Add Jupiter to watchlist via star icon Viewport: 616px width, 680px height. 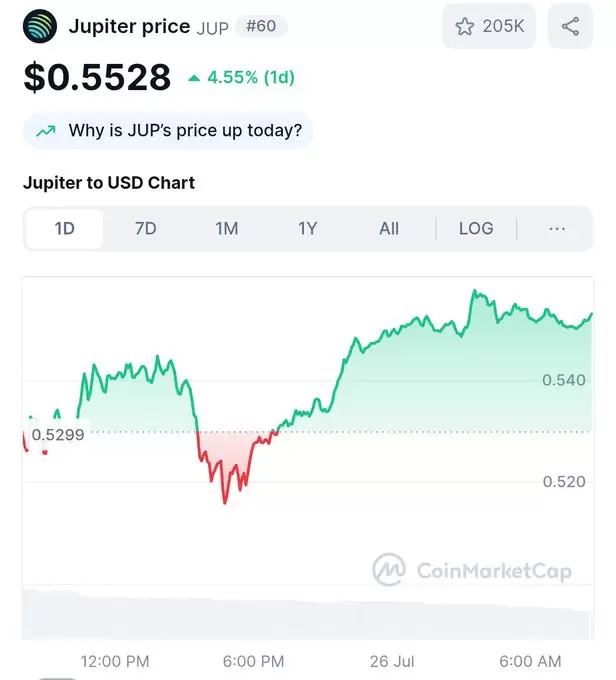465,26
